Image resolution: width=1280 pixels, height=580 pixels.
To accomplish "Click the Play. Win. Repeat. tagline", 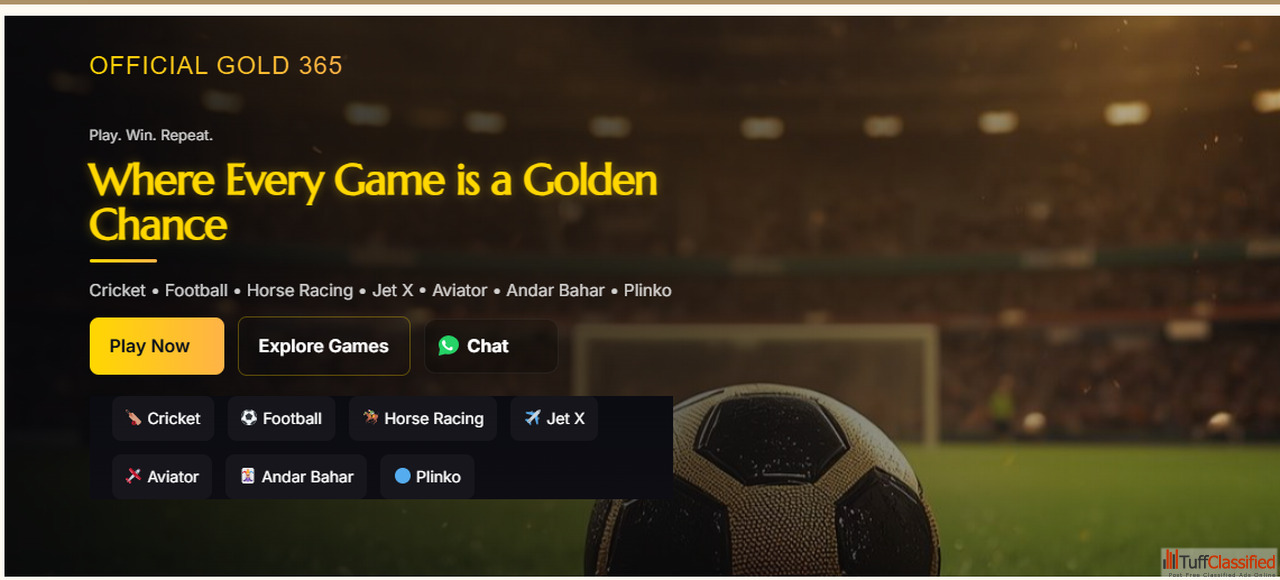I will click(151, 135).
